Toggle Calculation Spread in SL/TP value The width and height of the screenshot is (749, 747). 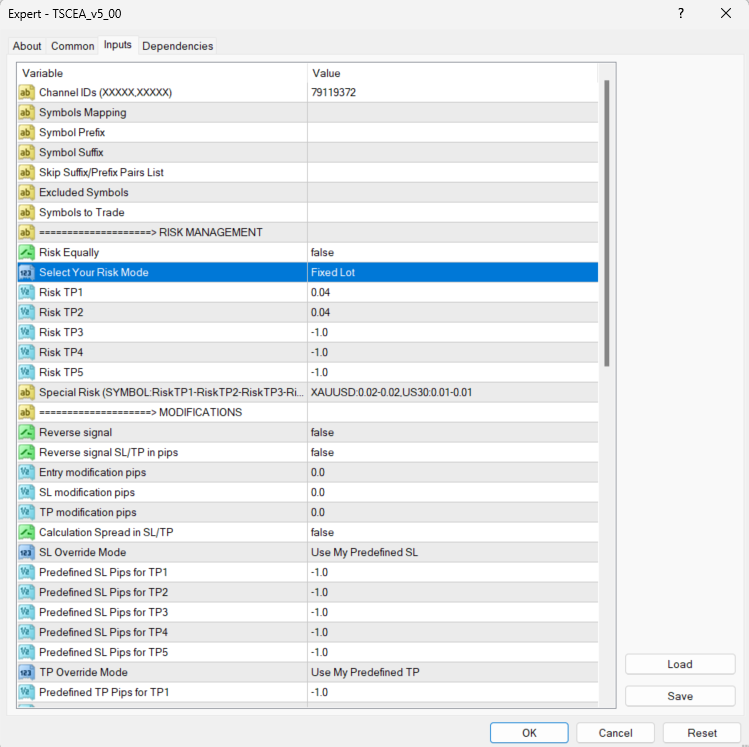(452, 532)
